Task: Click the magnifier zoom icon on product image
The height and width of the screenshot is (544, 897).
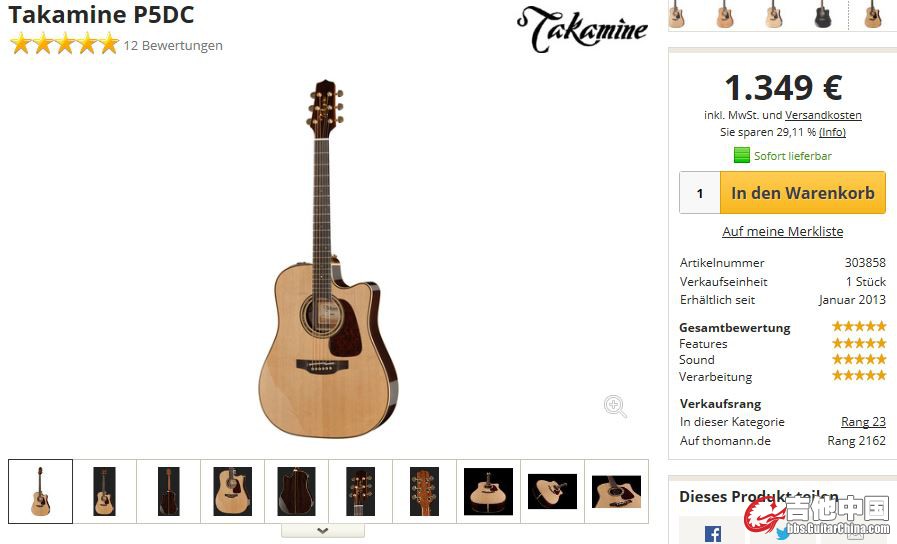Action: (x=615, y=406)
